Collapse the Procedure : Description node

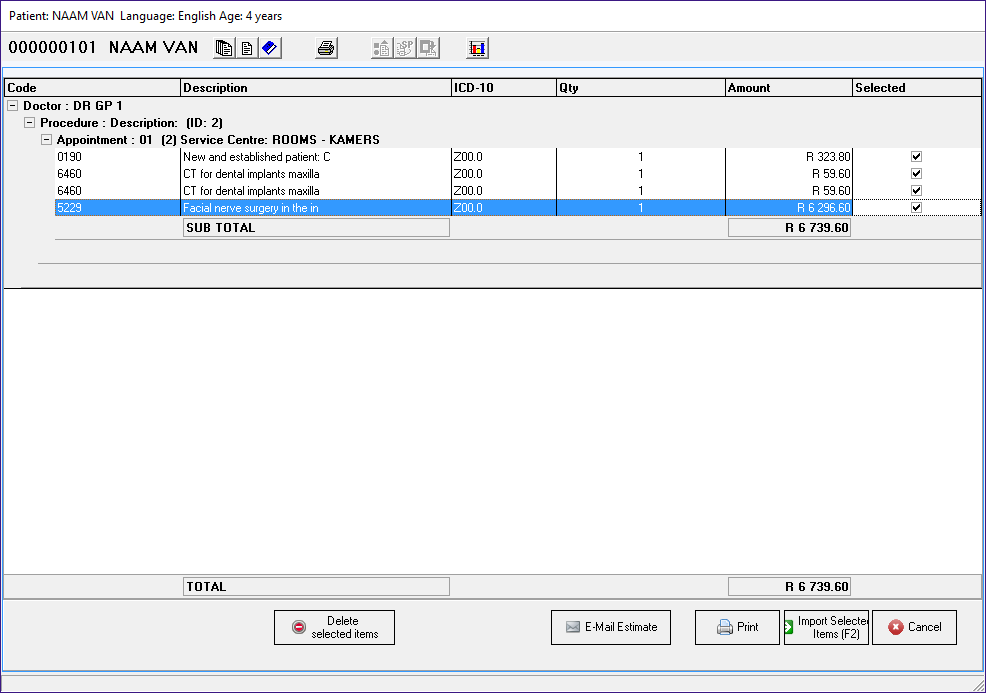(x=29, y=122)
